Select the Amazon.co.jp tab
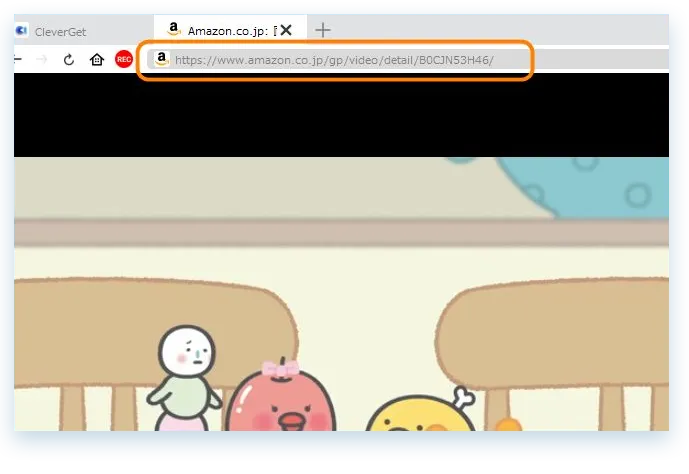Screen dimensions: 689x474 click(230, 30)
